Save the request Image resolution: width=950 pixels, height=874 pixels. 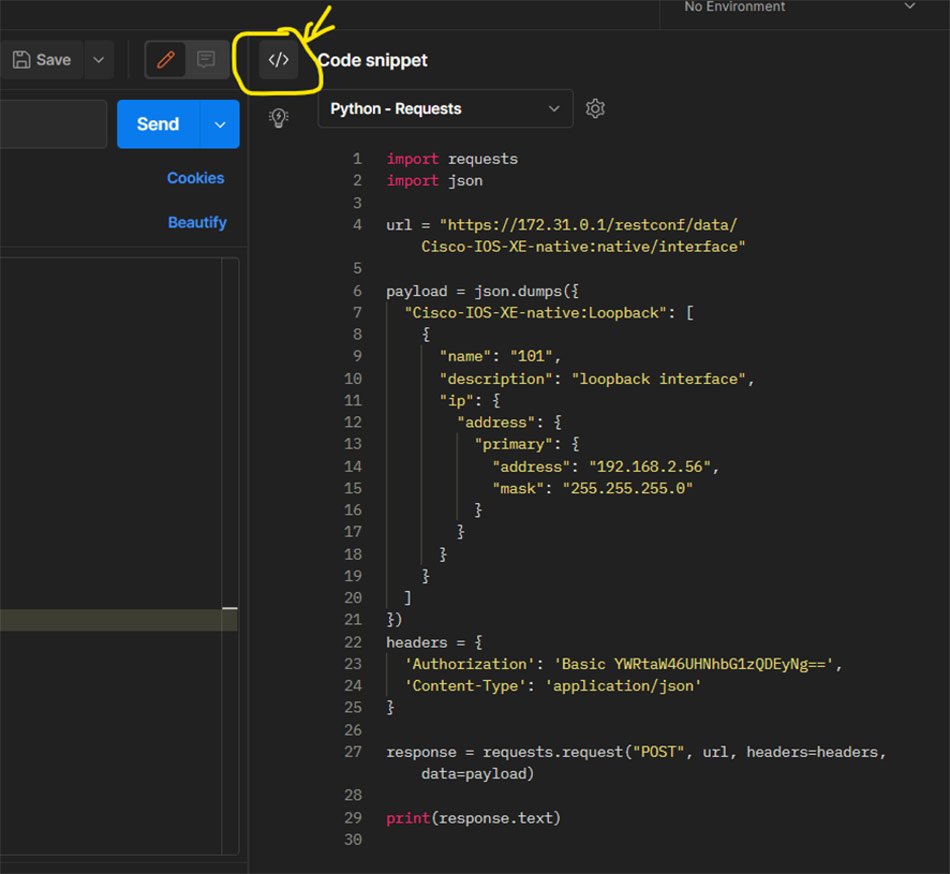point(42,60)
